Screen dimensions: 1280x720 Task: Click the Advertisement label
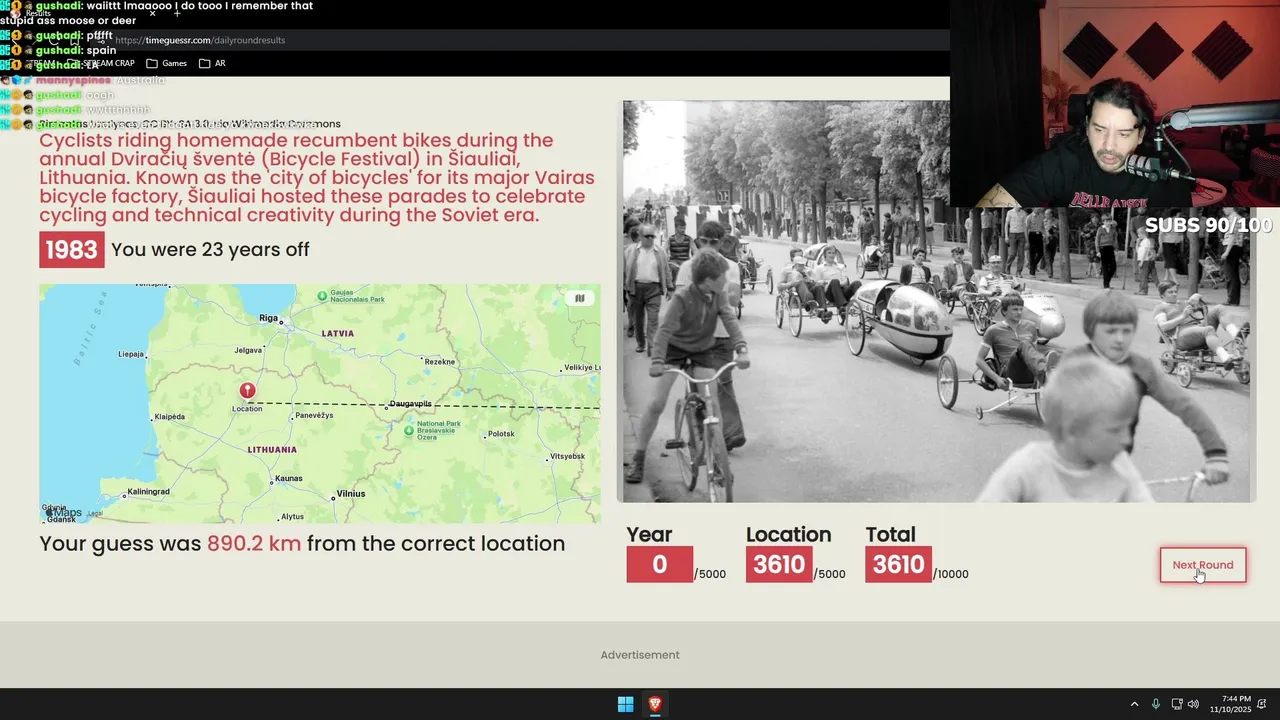point(640,655)
